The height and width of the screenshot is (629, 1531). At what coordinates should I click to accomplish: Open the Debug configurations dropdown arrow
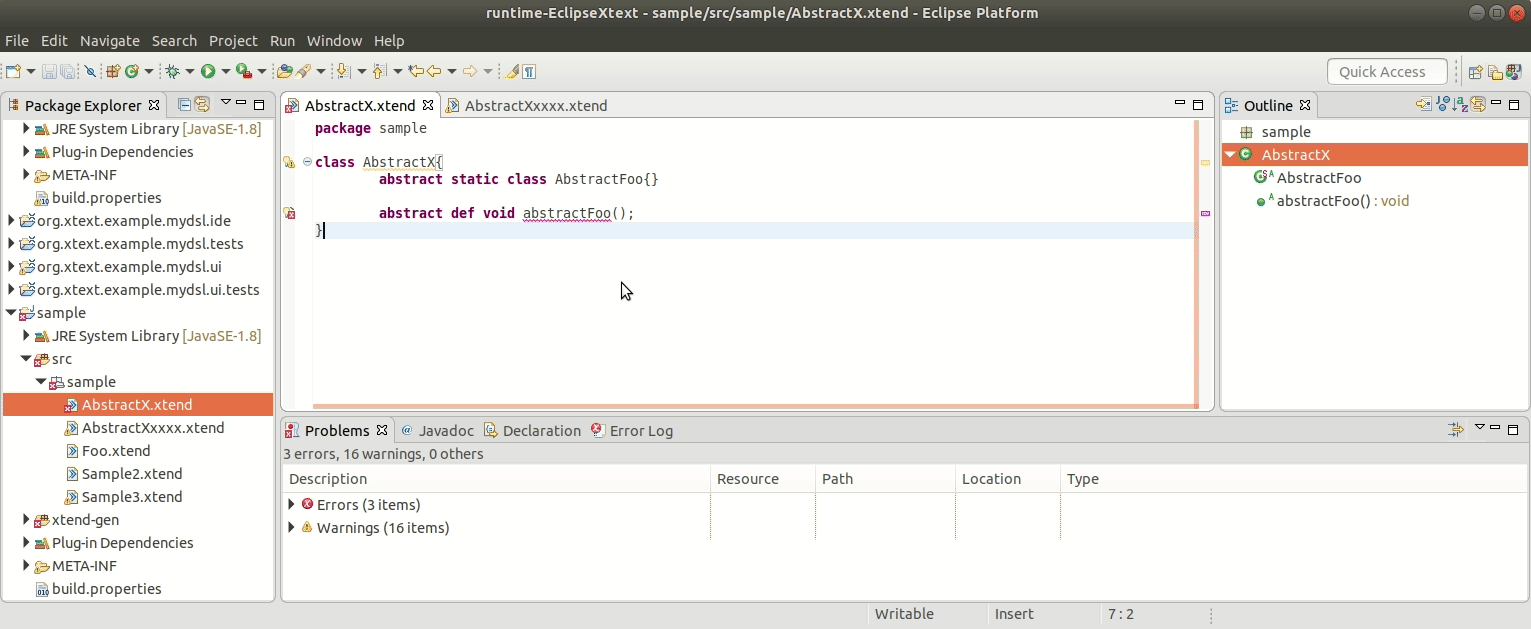(x=189, y=71)
